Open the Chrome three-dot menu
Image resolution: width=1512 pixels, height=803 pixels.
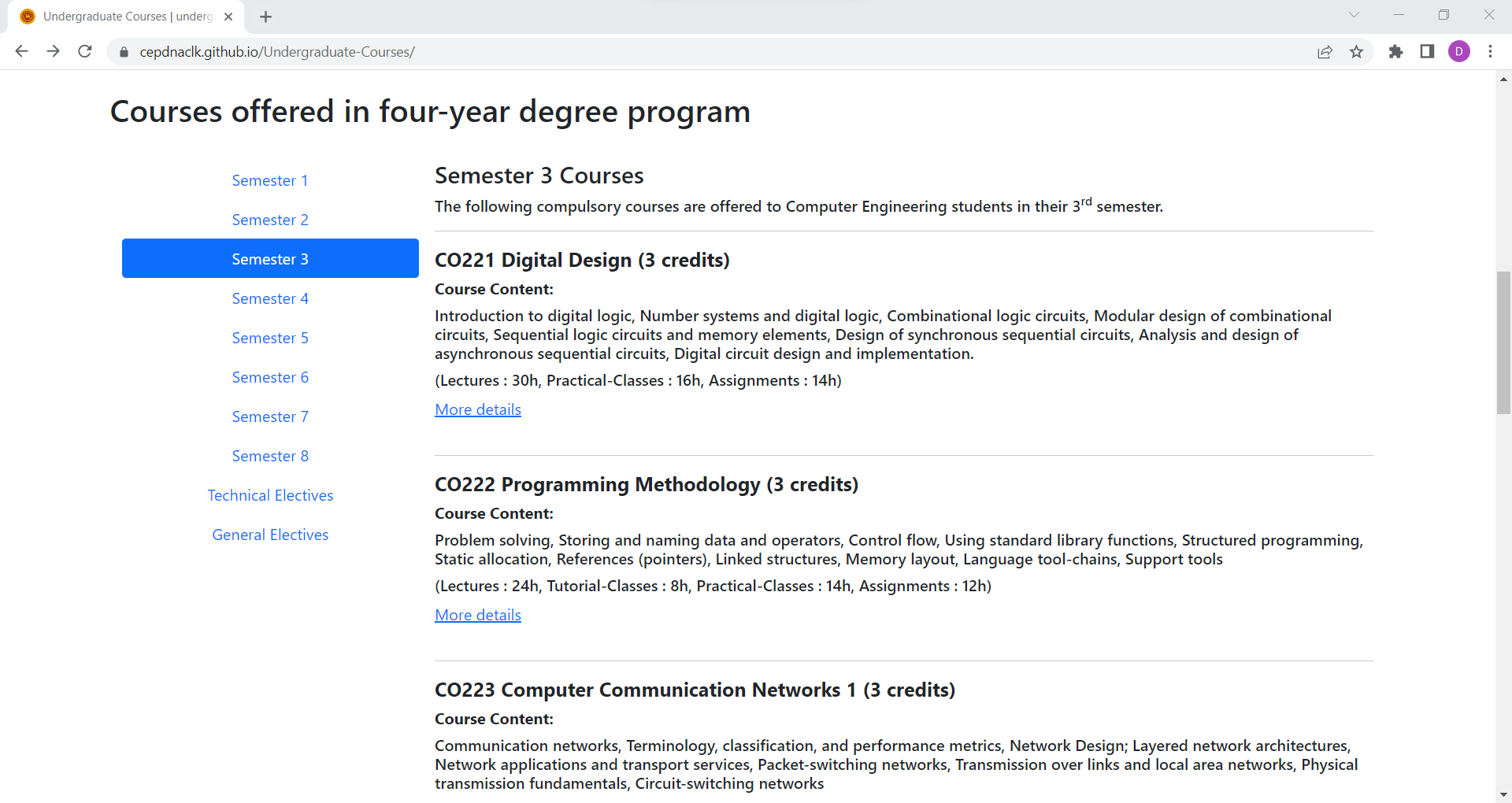[x=1490, y=52]
